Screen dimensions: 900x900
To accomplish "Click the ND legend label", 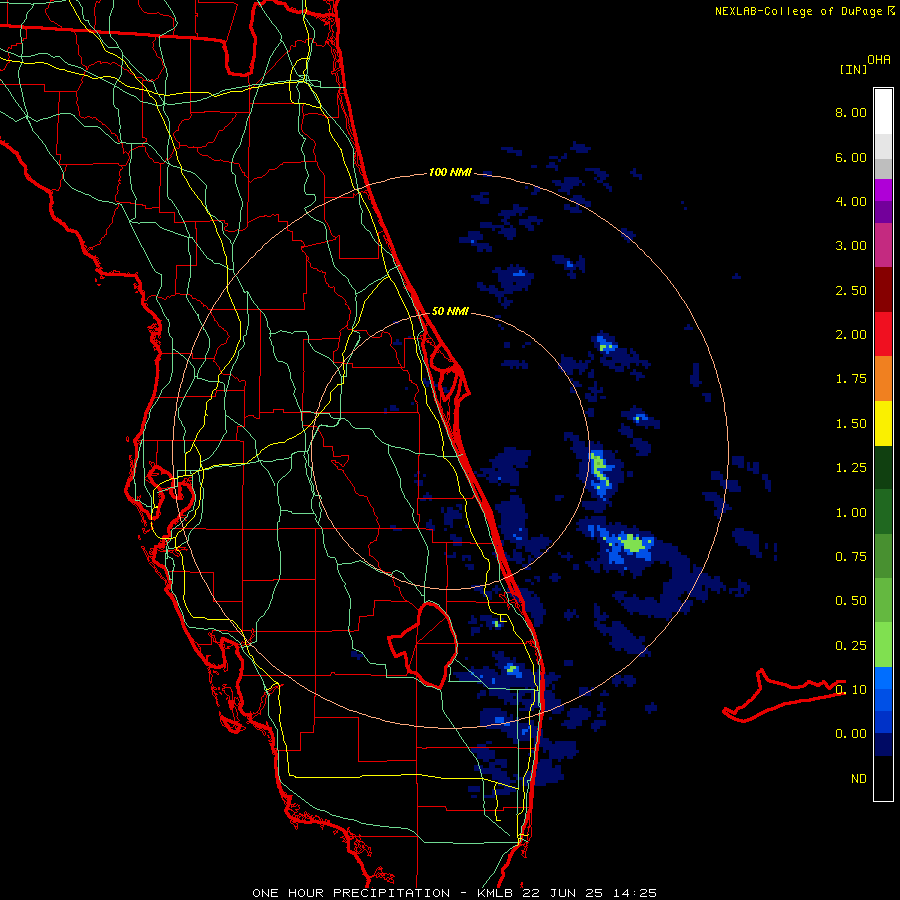I will [x=859, y=779].
